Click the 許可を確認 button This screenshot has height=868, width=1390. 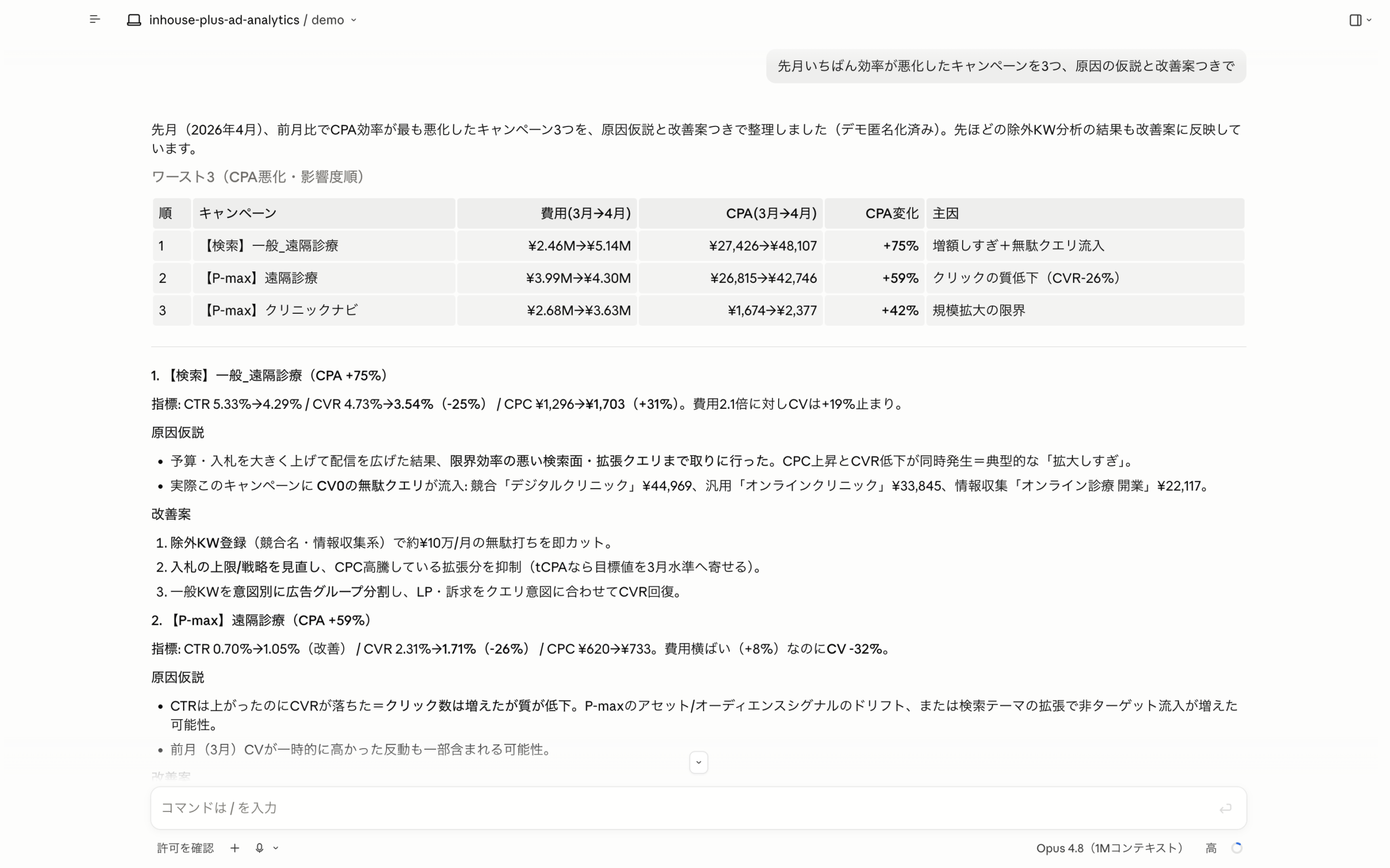pyautogui.click(x=185, y=848)
